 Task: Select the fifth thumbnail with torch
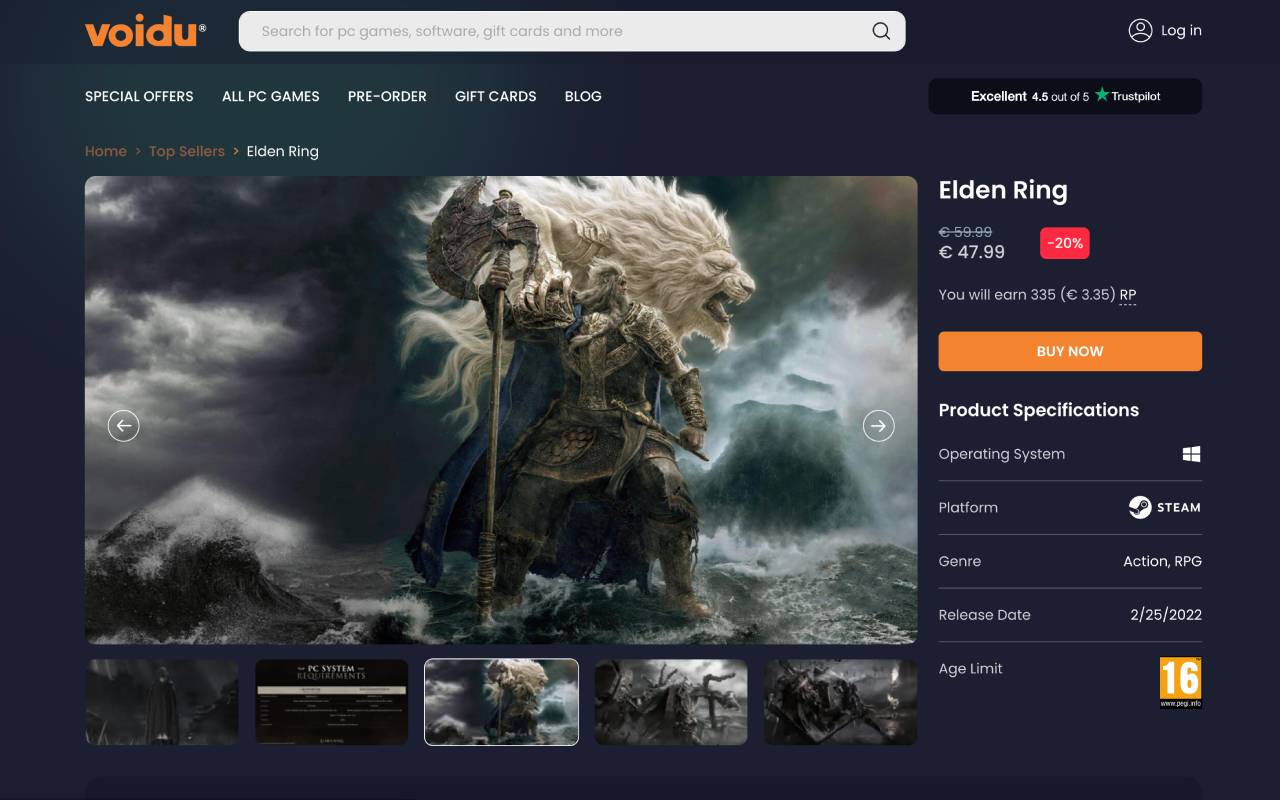click(841, 702)
